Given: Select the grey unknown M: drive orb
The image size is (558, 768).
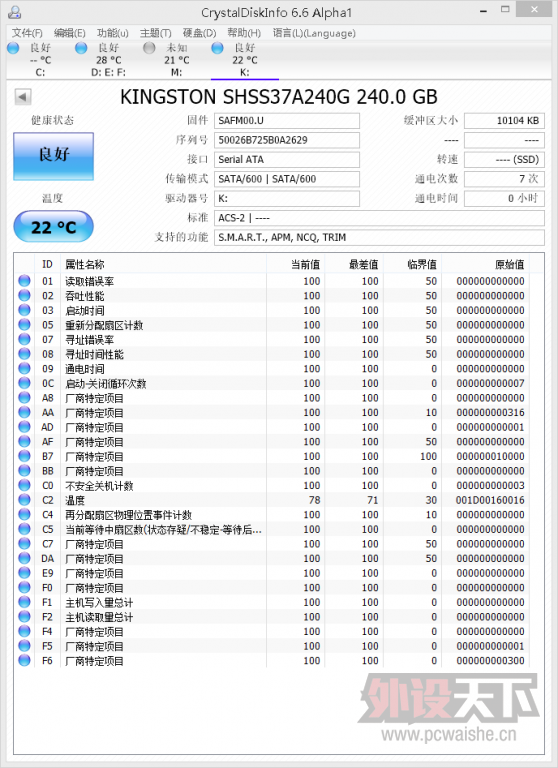Looking at the screenshot, I should (149, 48).
